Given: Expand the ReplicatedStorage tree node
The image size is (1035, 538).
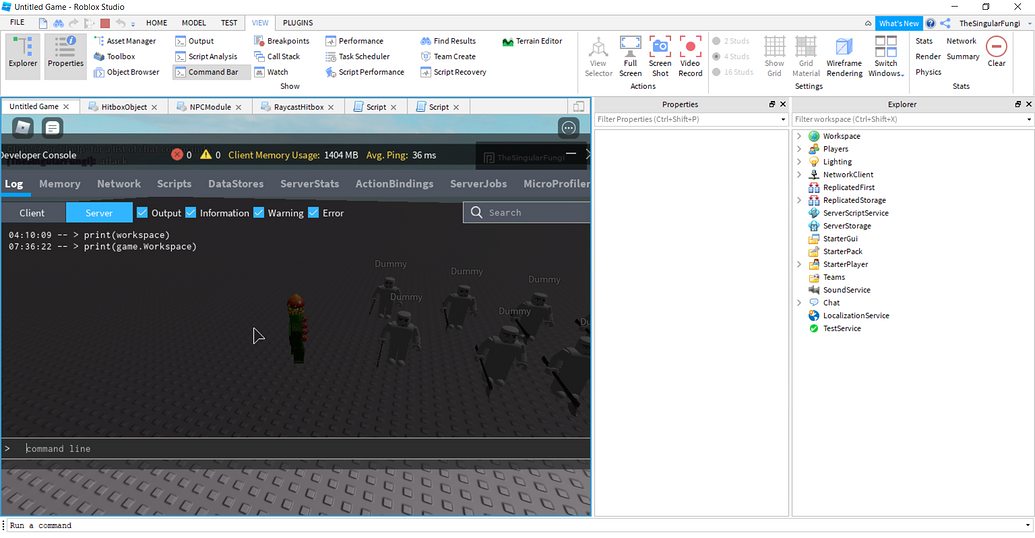Looking at the screenshot, I should coord(799,200).
